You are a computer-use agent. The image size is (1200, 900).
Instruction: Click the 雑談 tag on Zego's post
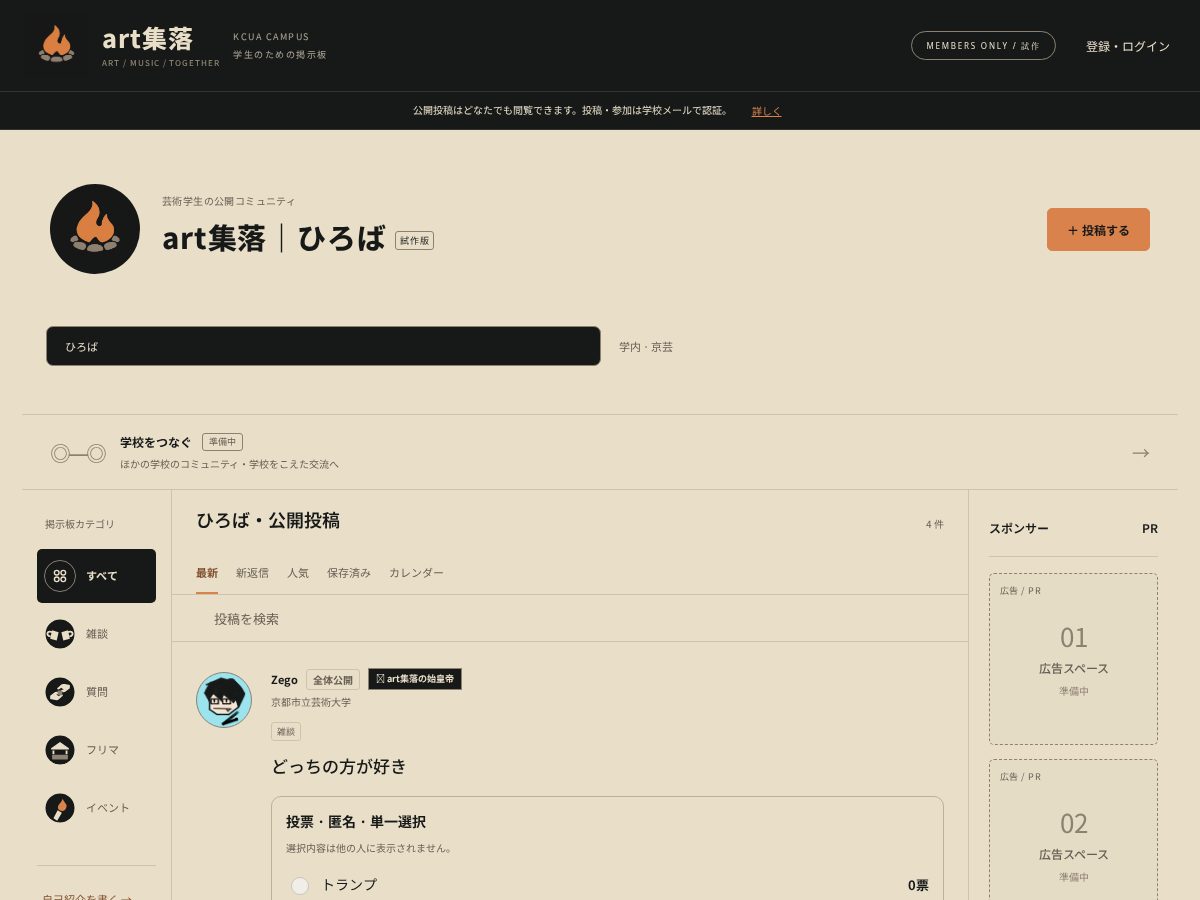[286, 732]
